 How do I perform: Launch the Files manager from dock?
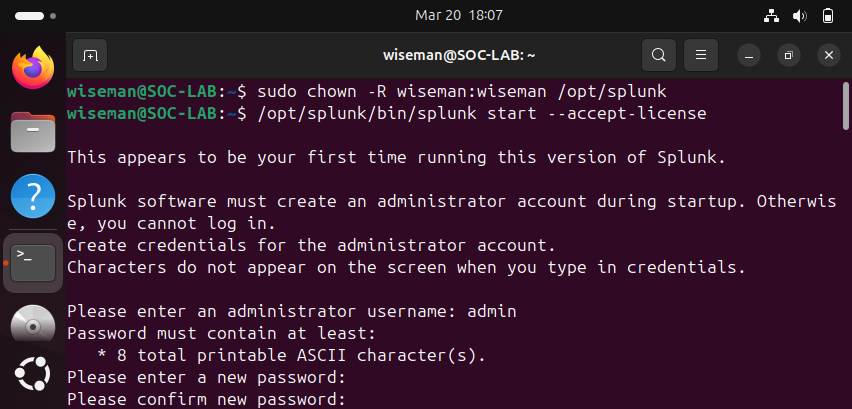pos(33,131)
